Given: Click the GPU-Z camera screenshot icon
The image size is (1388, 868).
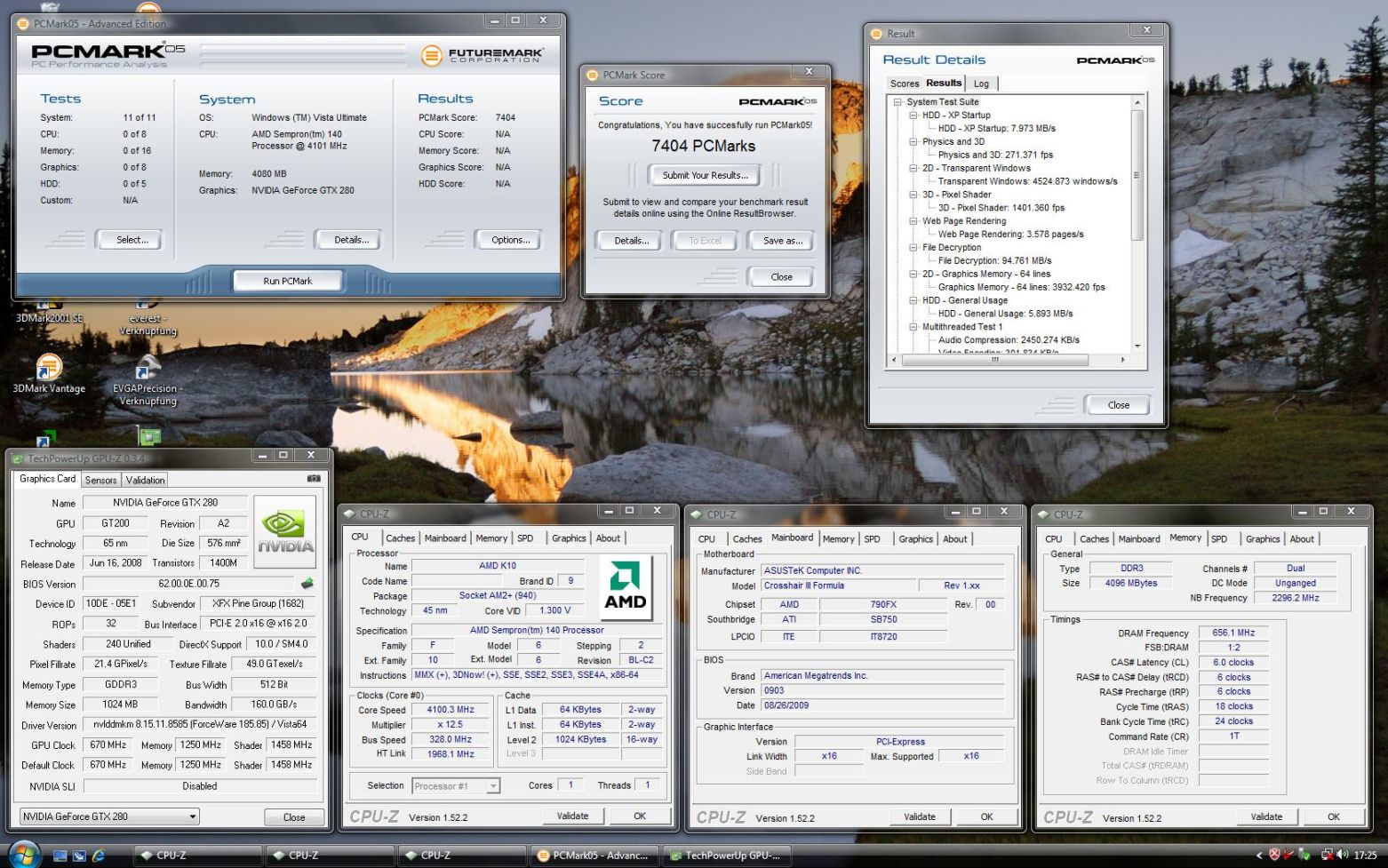Looking at the screenshot, I should point(314,479).
